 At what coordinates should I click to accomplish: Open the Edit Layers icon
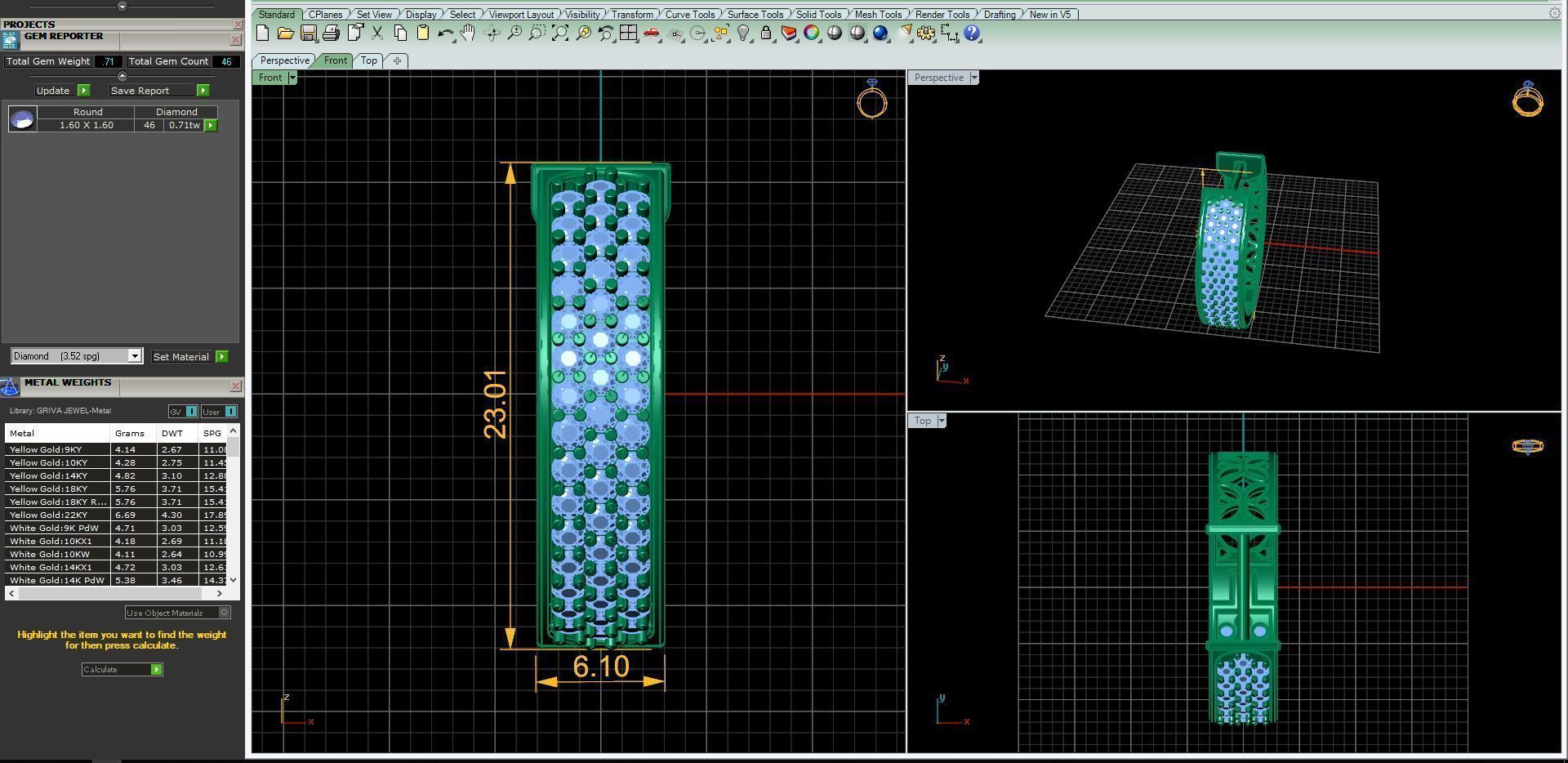click(x=789, y=33)
